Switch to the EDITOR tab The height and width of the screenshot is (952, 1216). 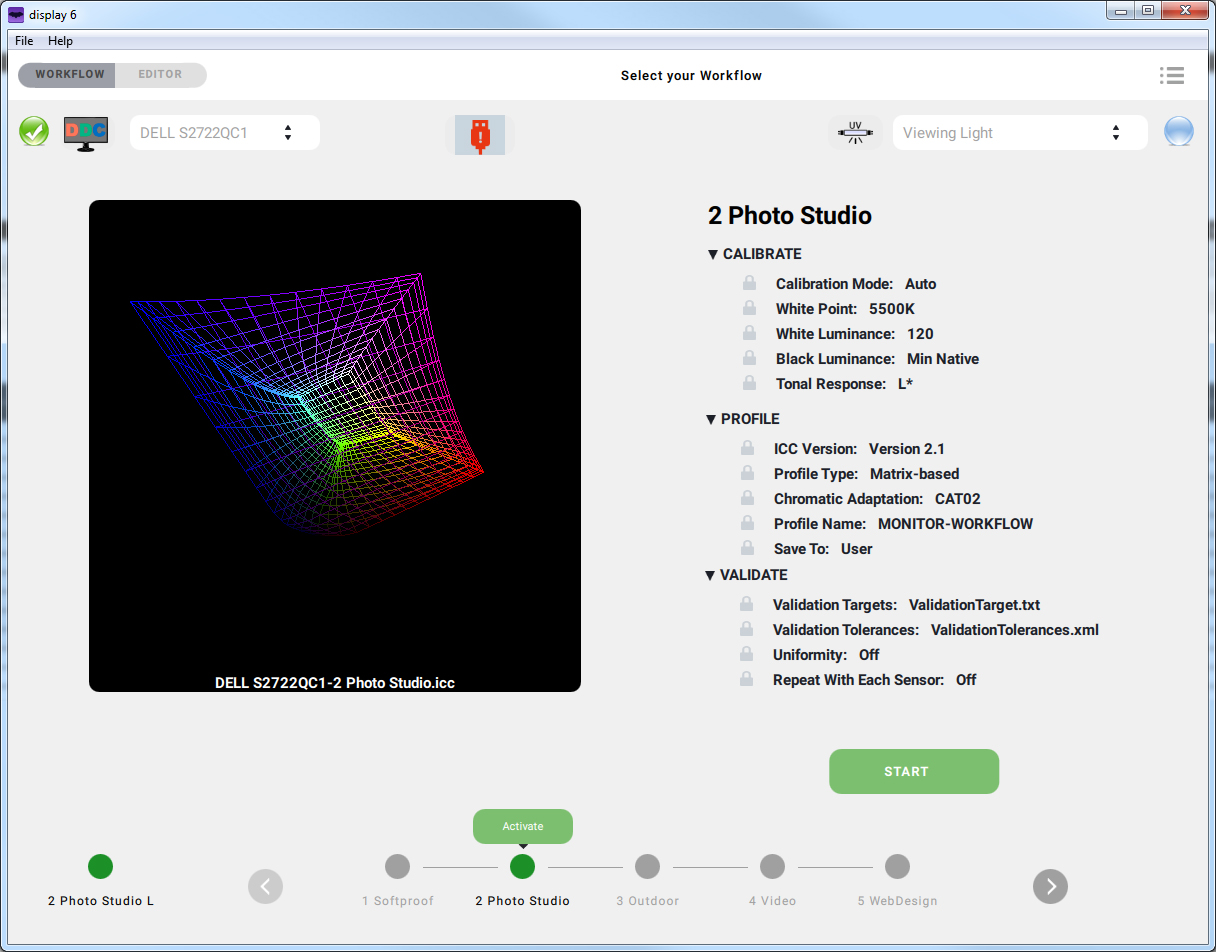(x=160, y=75)
